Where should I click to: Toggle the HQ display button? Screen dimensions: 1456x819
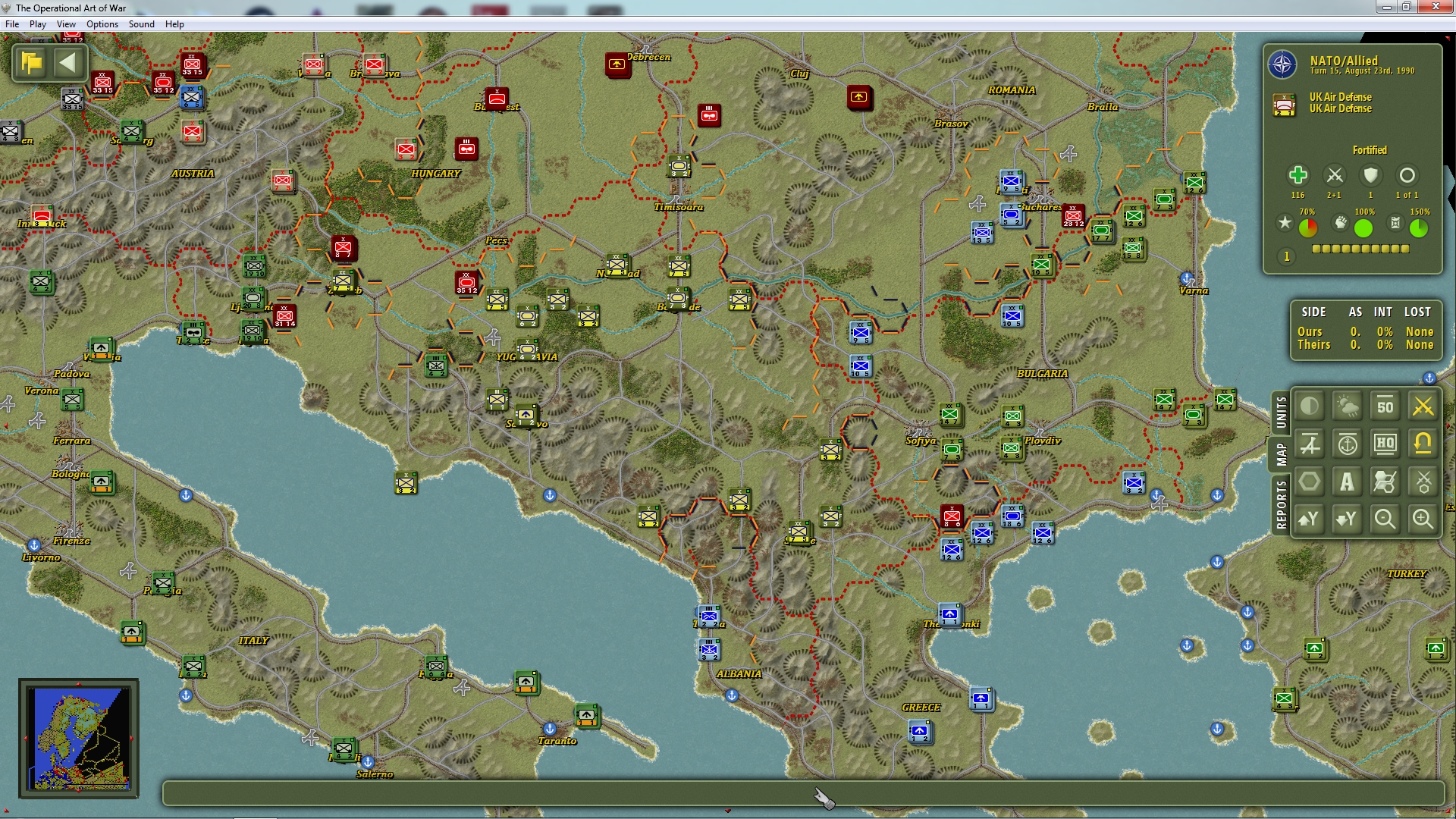[x=1385, y=444]
